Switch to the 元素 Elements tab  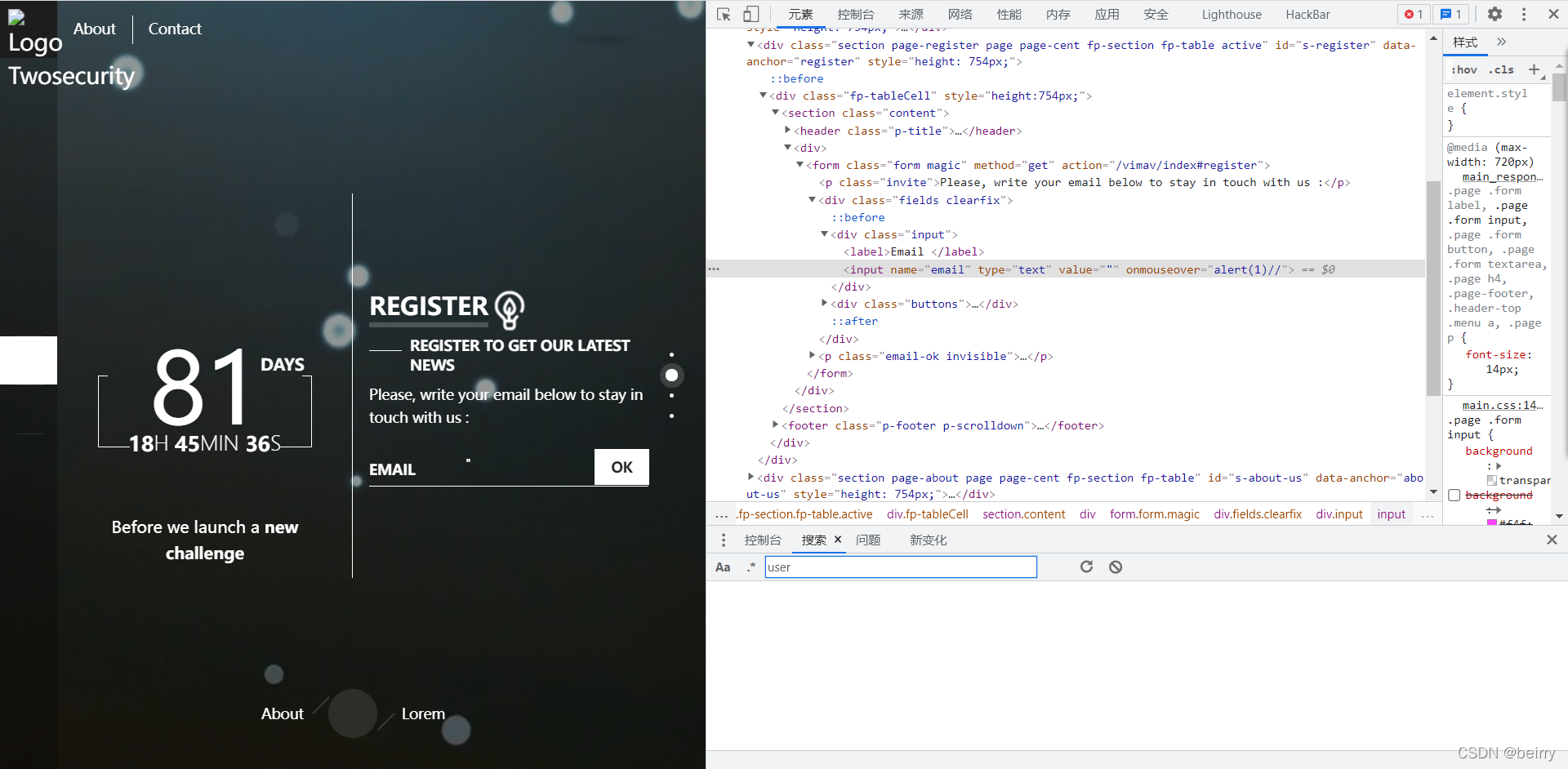[800, 15]
